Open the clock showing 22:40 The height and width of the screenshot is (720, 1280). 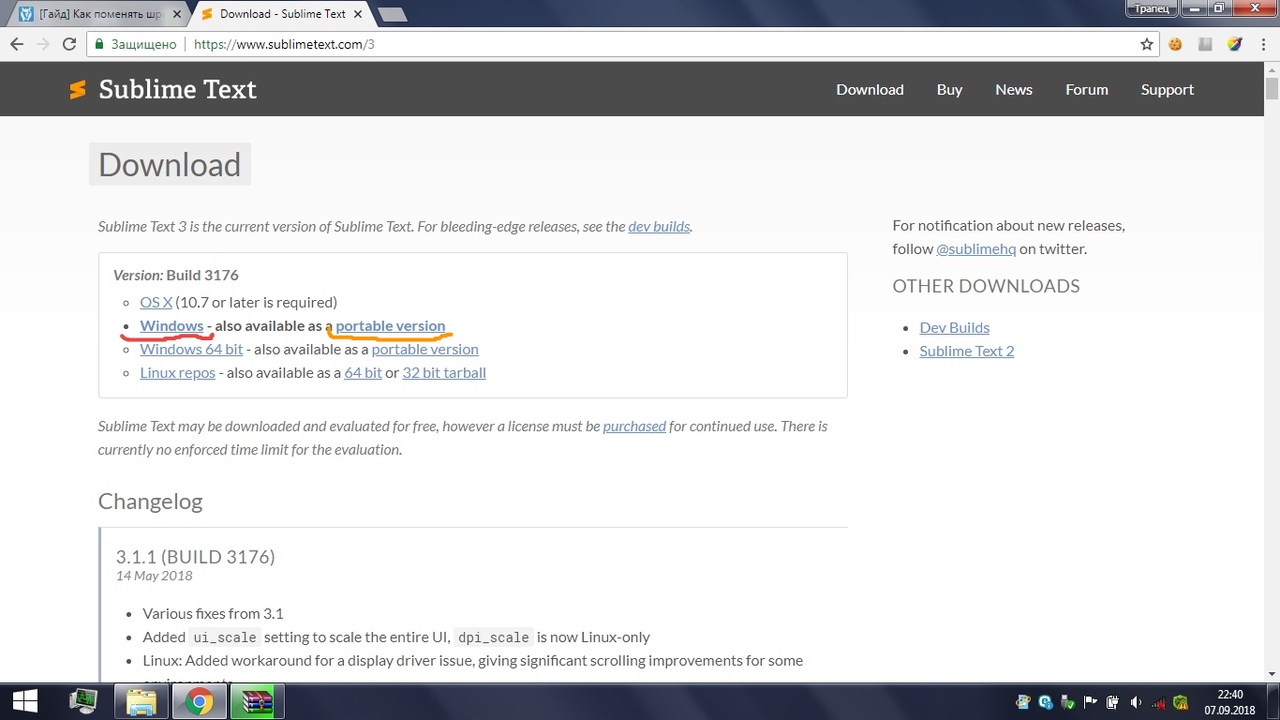pyautogui.click(x=1230, y=702)
